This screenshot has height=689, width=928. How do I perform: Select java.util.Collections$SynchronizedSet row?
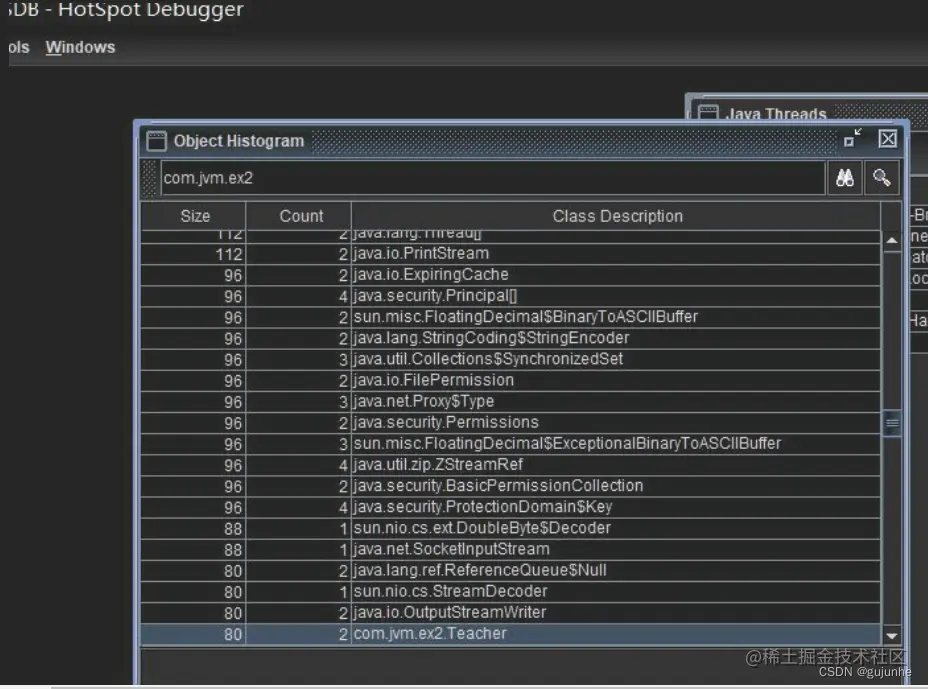tap(511, 359)
